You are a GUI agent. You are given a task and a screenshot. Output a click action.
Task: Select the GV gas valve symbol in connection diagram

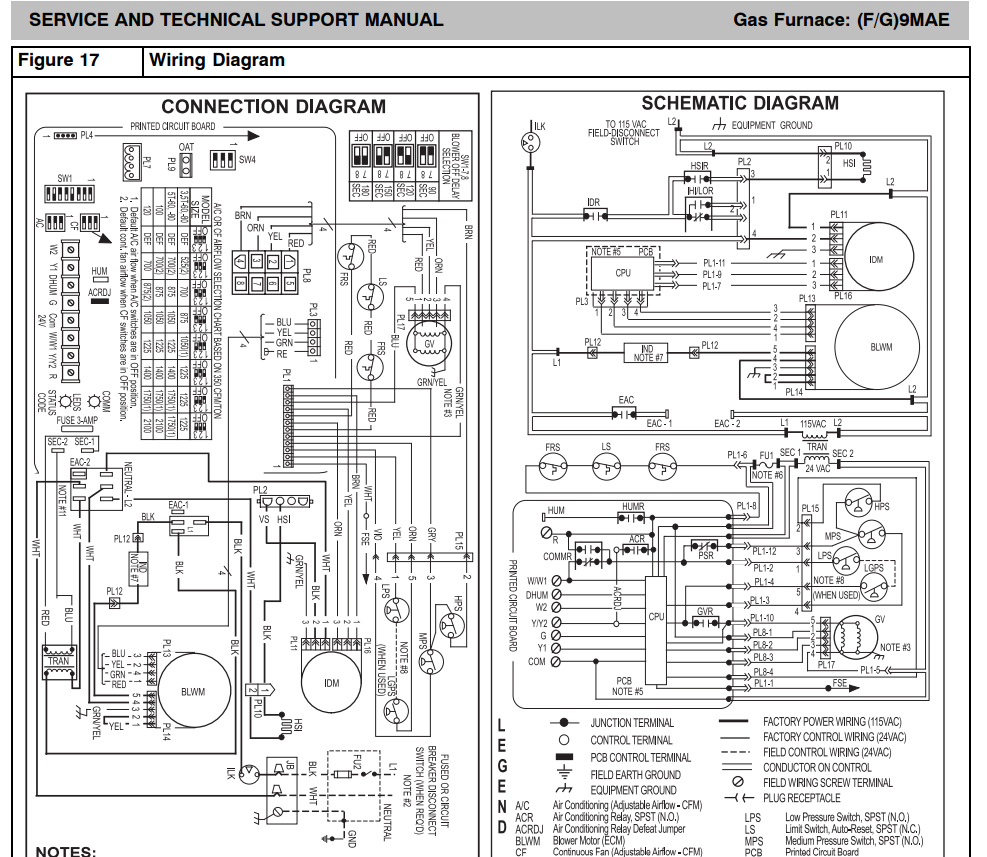pos(429,344)
